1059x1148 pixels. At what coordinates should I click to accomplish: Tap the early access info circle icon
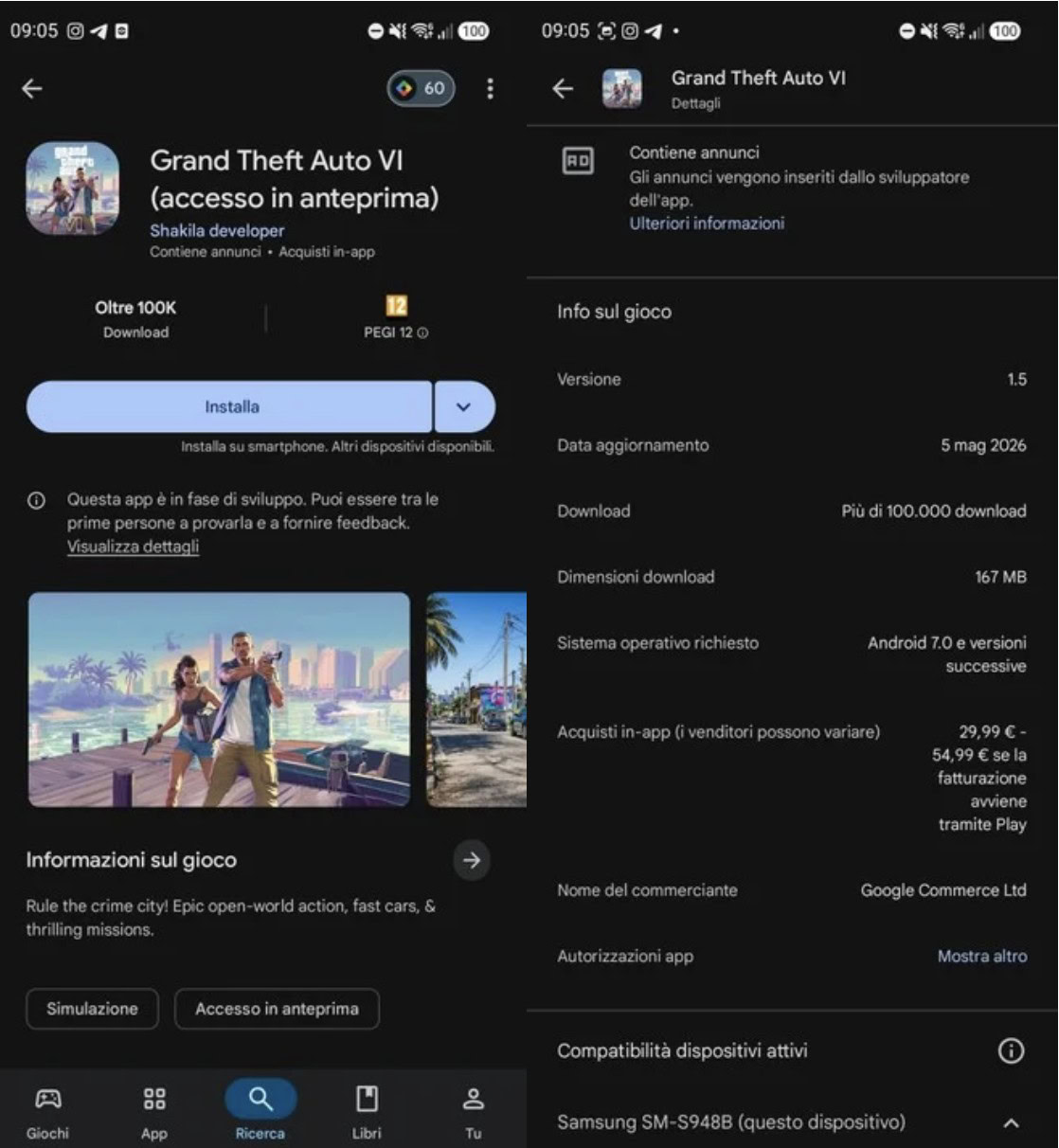(36, 500)
